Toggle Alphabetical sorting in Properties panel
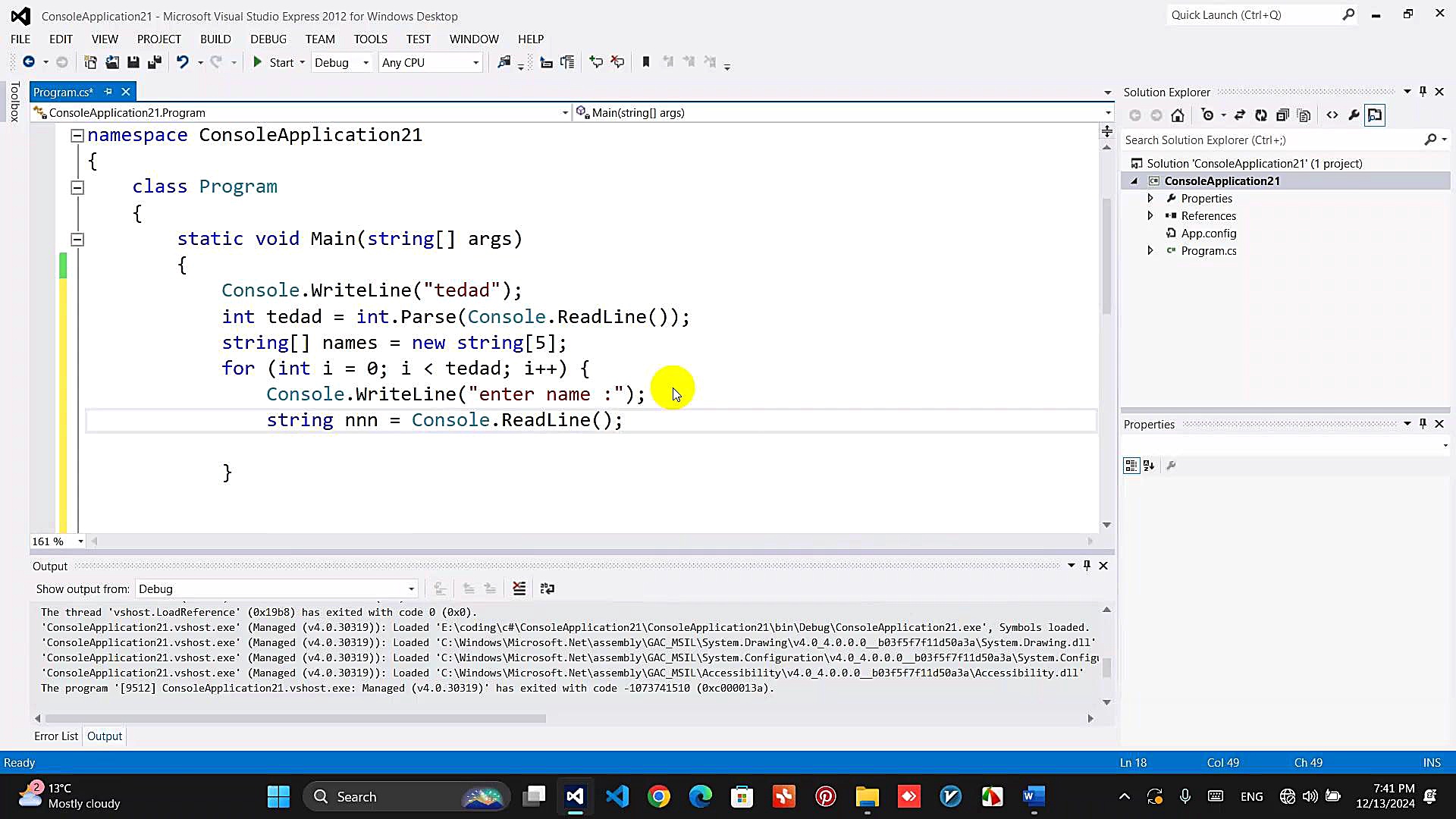Screen dimensions: 1456x819 [1149, 466]
